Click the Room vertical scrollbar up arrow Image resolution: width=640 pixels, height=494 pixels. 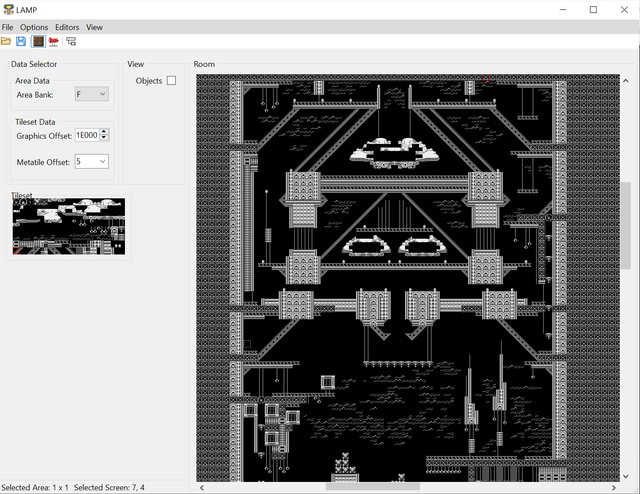pos(626,80)
